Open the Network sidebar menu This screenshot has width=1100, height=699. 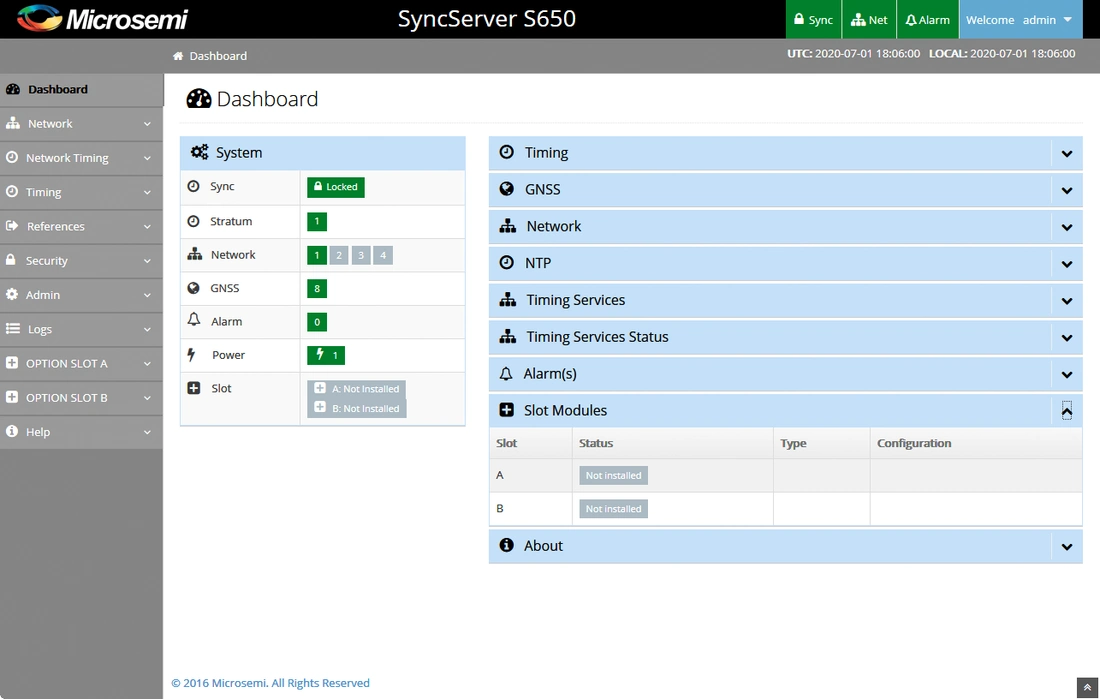[81, 124]
